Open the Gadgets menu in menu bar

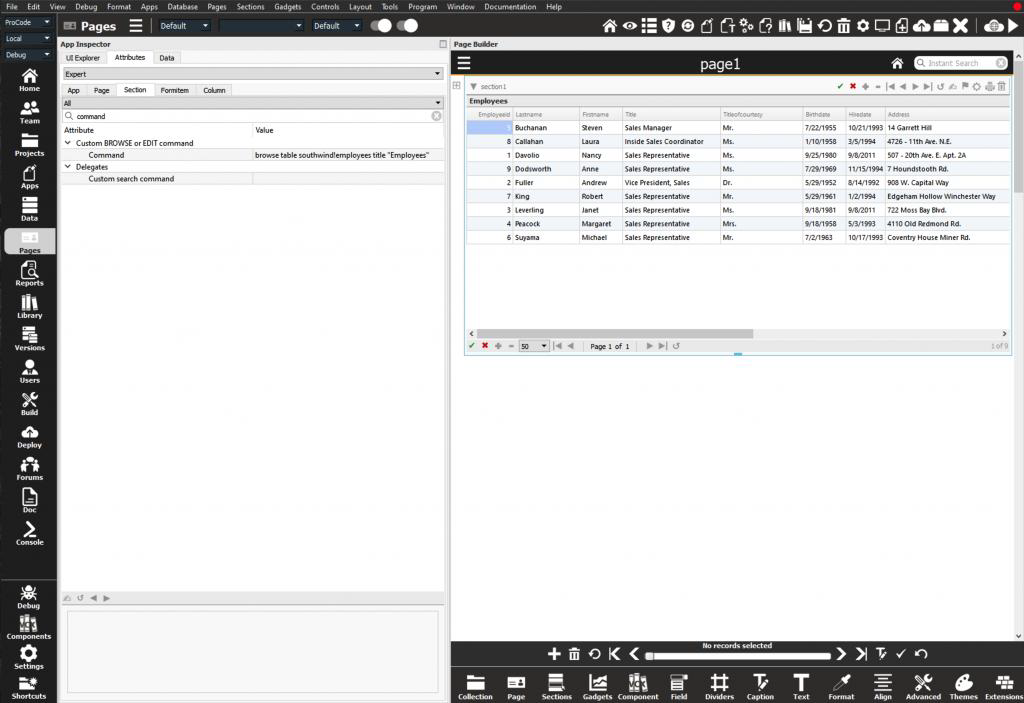pos(287,7)
